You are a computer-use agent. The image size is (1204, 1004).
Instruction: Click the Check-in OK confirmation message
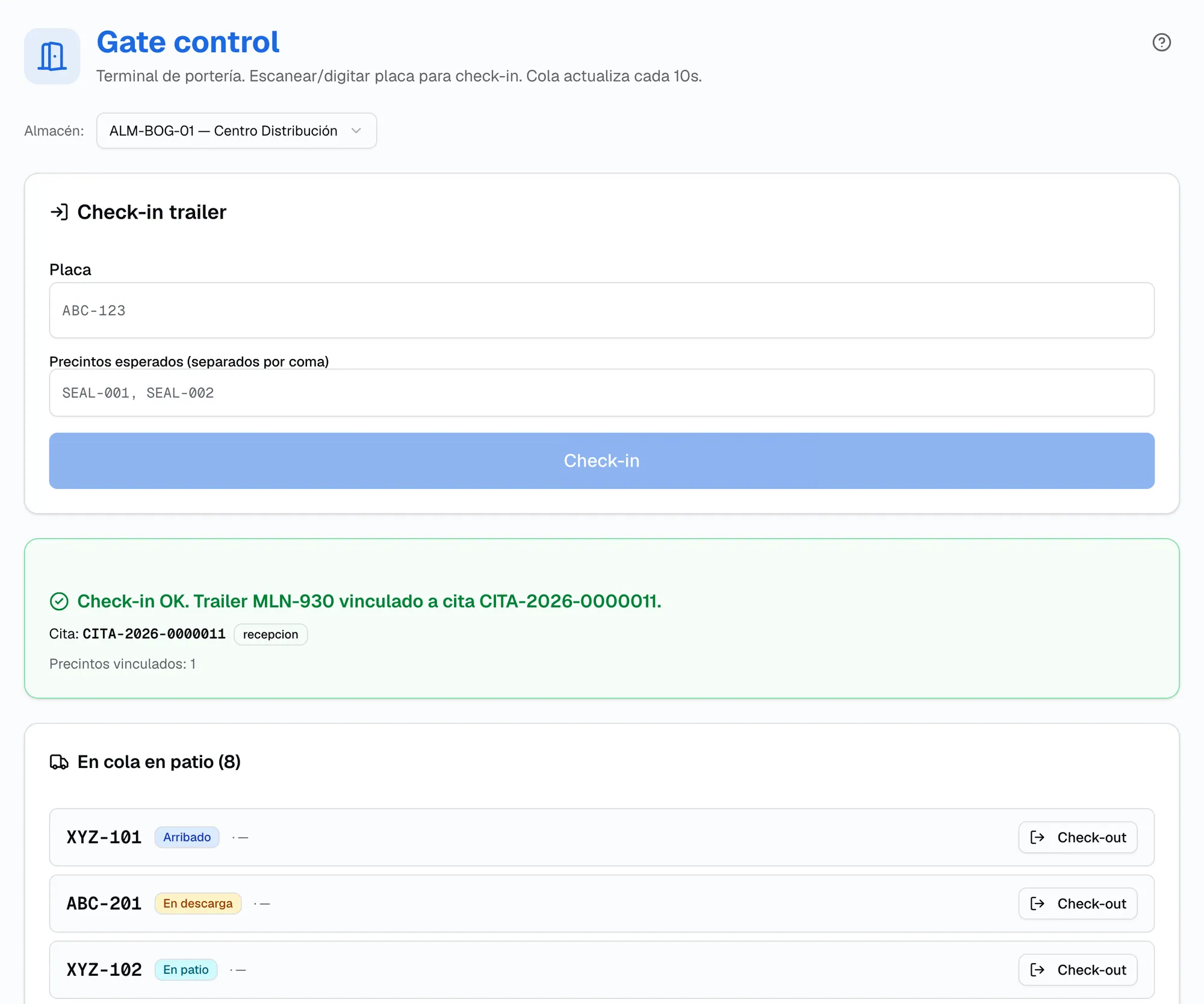coord(369,601)
